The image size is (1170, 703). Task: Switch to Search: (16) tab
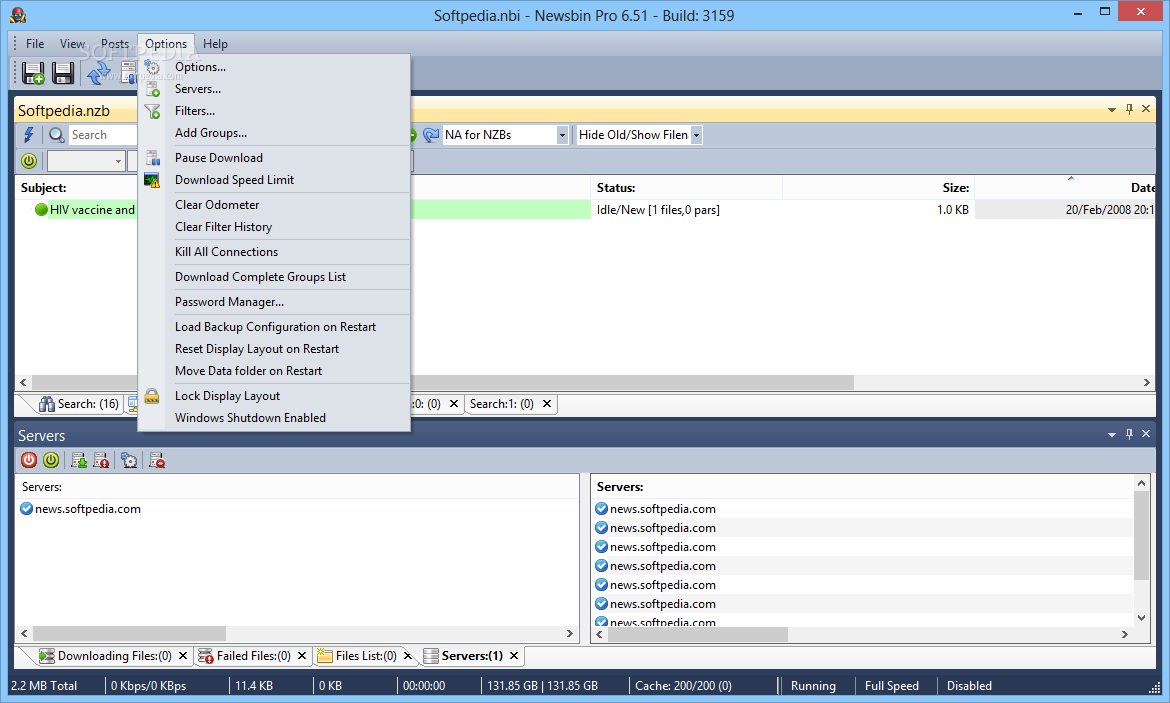click(78, 404)
